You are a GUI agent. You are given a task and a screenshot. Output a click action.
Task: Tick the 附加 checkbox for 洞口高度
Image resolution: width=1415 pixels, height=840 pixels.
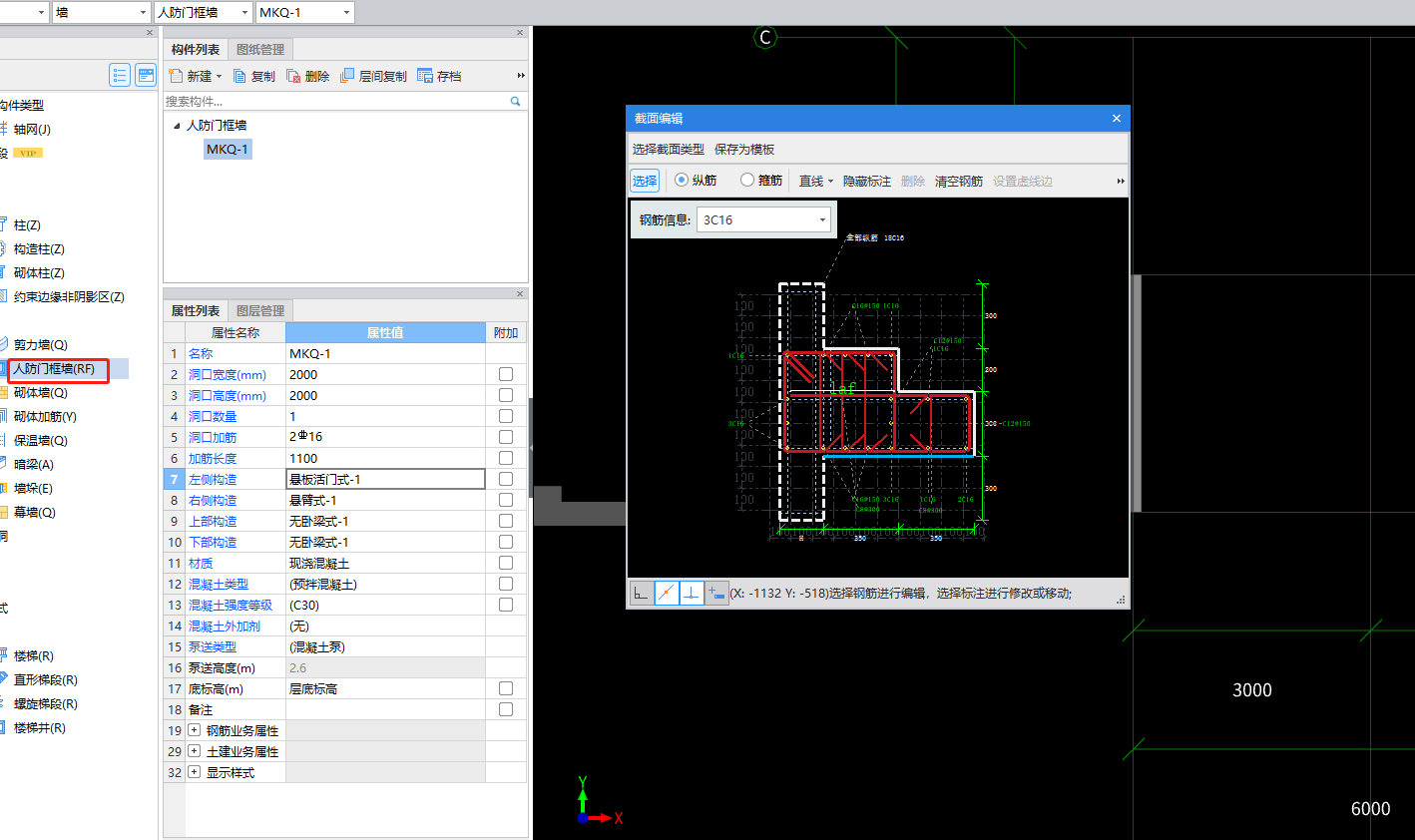506,395
